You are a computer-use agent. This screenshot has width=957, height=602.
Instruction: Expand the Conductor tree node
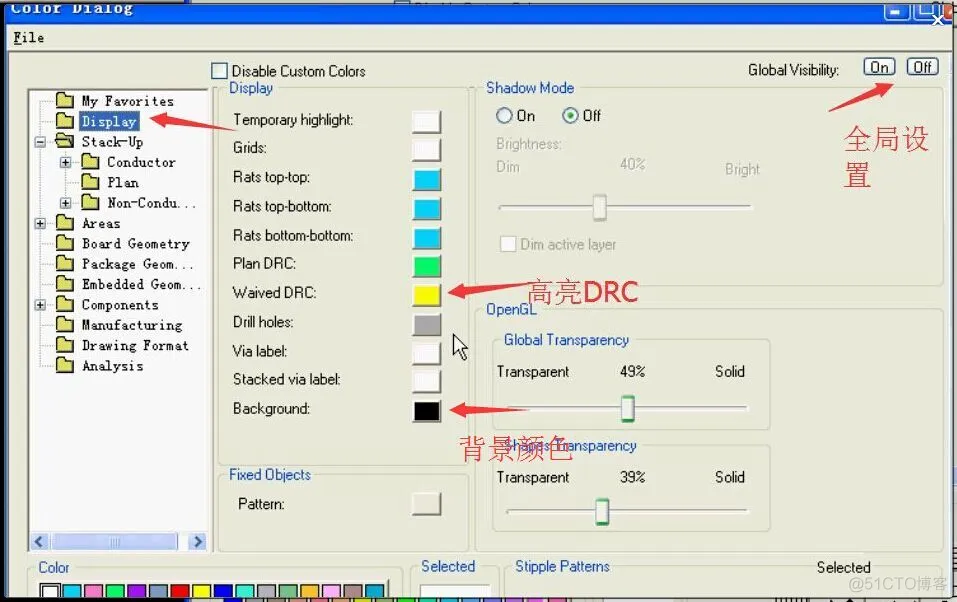click(65, 162)
